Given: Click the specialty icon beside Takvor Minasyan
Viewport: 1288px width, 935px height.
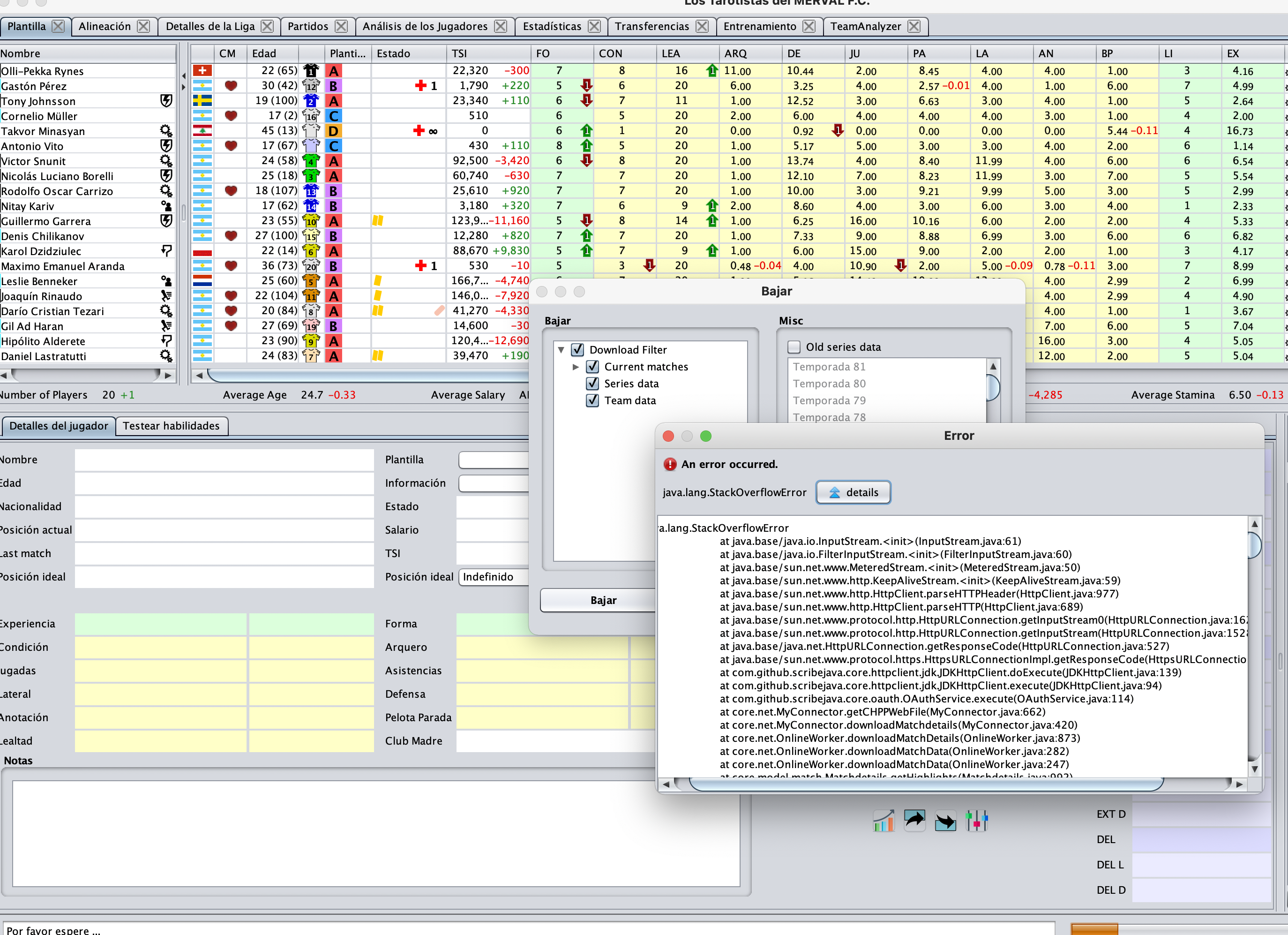Looking at the screenshot, I should point(166,131).
